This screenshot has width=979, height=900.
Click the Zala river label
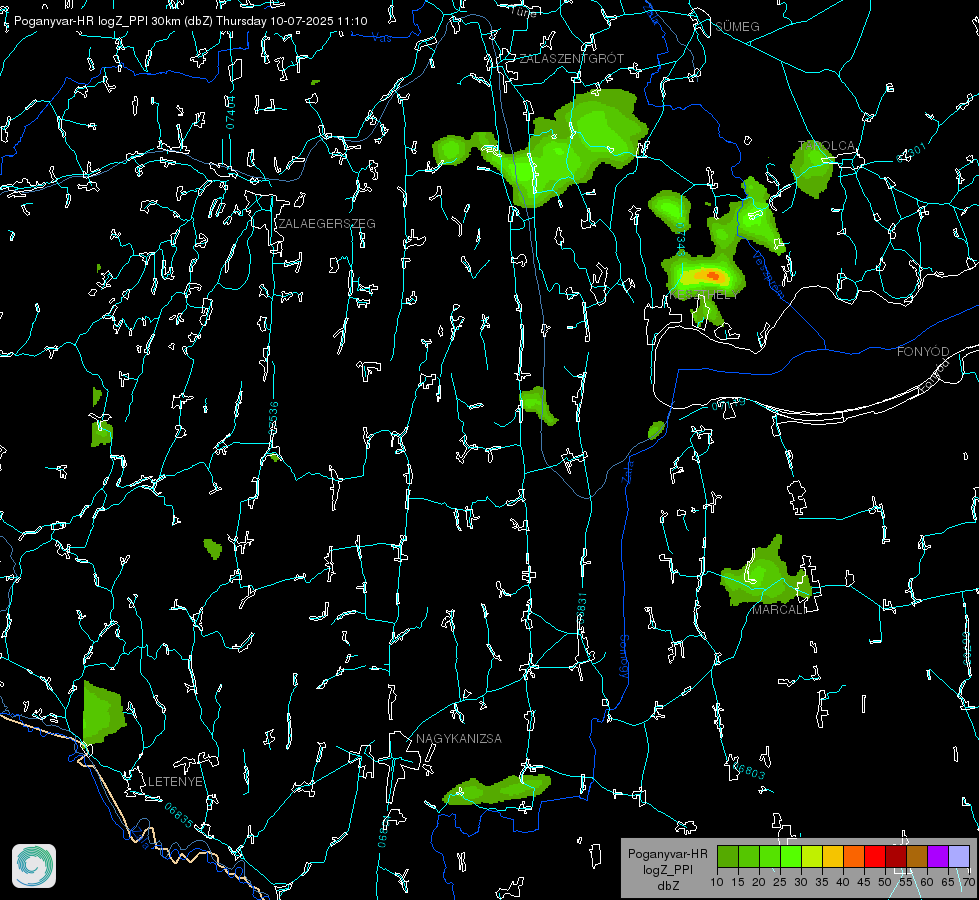pyautogui.click(x=627, y=470)
